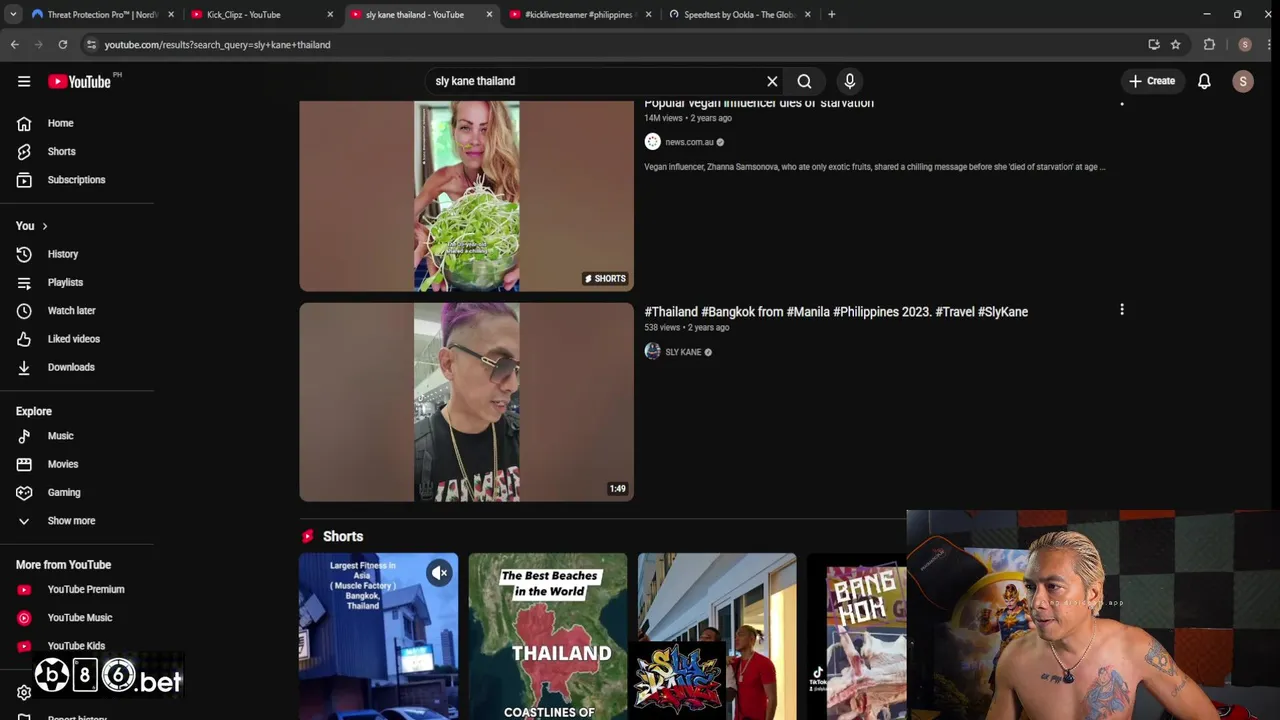The width and height of the screenshot is (1280, 720).
Task: Open tab search dropdown arrow
Action: tap(12, 14)
